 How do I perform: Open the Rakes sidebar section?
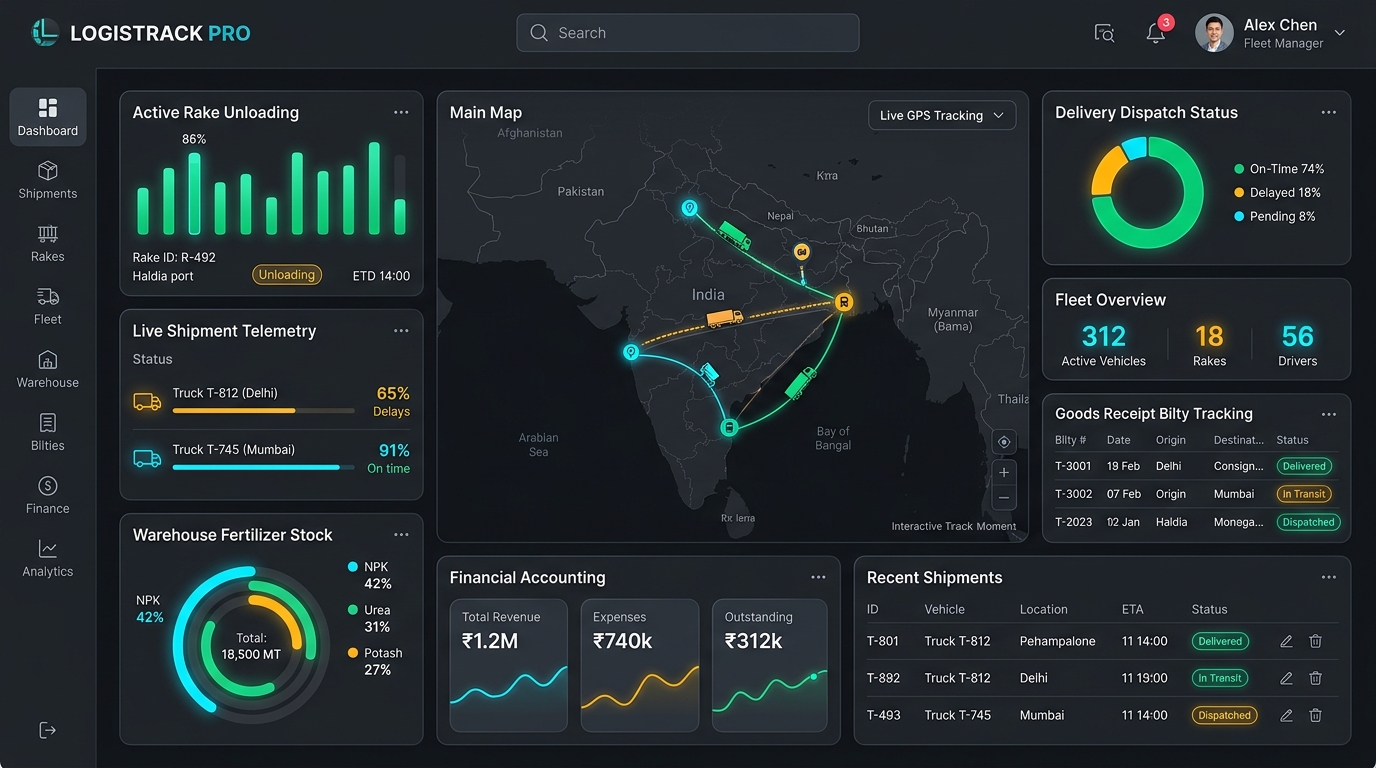pos(48,243)
